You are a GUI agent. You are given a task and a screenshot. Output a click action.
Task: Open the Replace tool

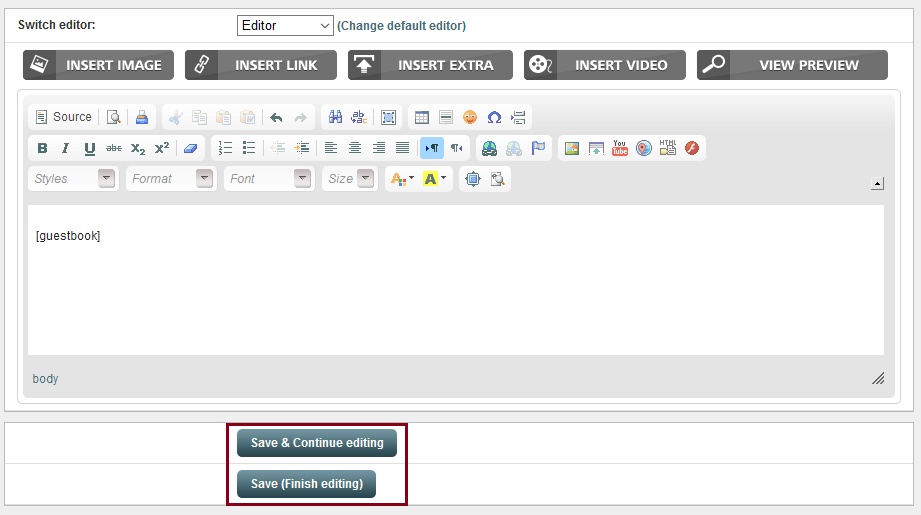[359, 117]
